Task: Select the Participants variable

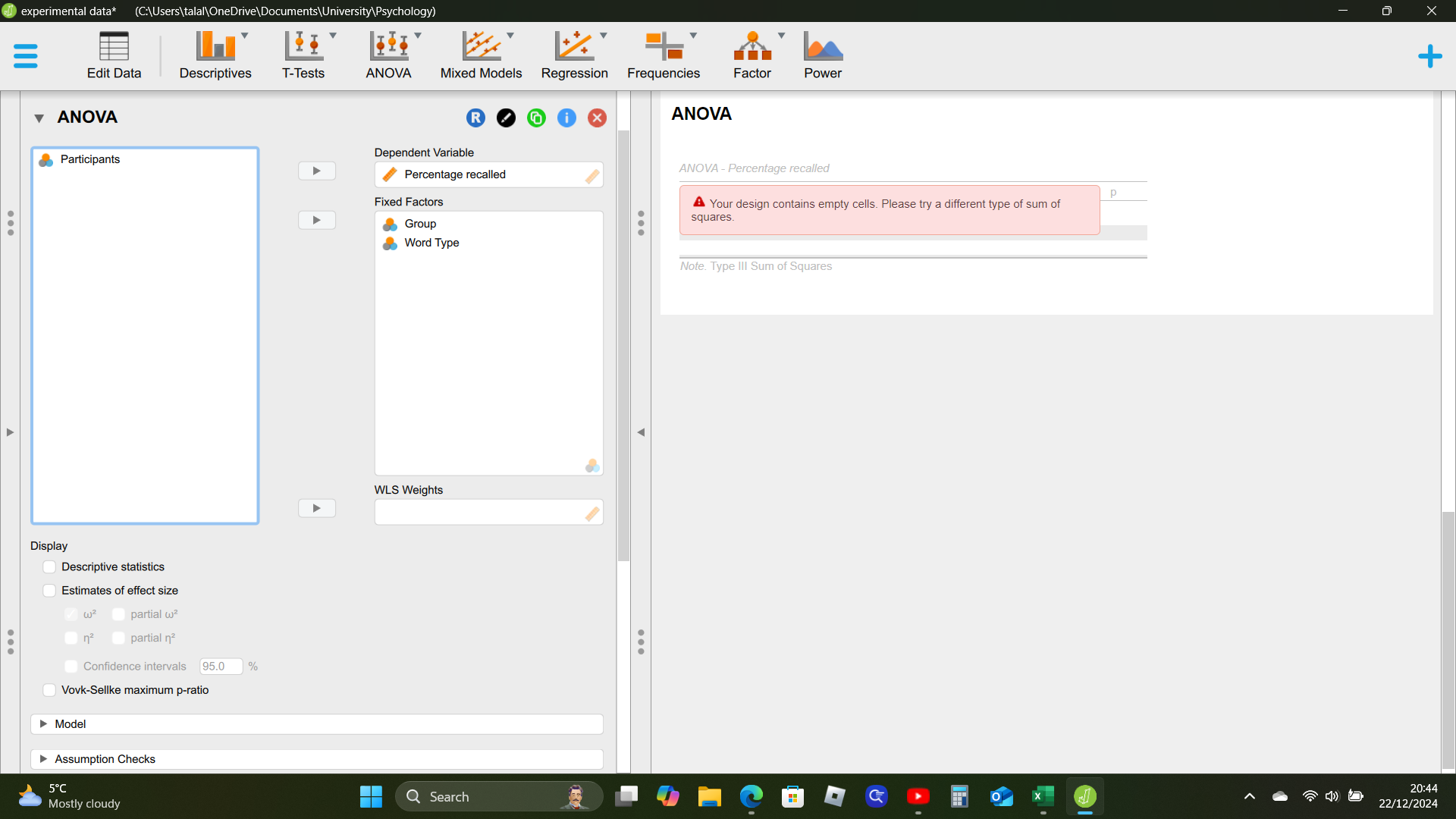Action: point(90,159)
